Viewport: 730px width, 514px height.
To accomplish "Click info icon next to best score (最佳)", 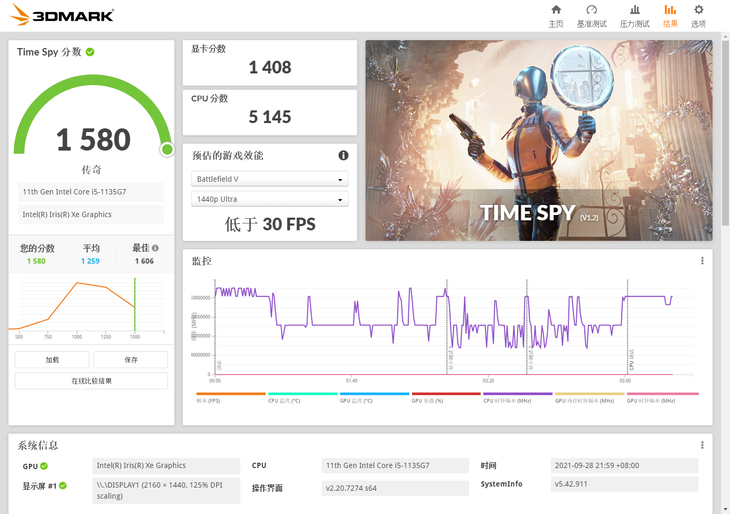I will [x=155, y=248].
